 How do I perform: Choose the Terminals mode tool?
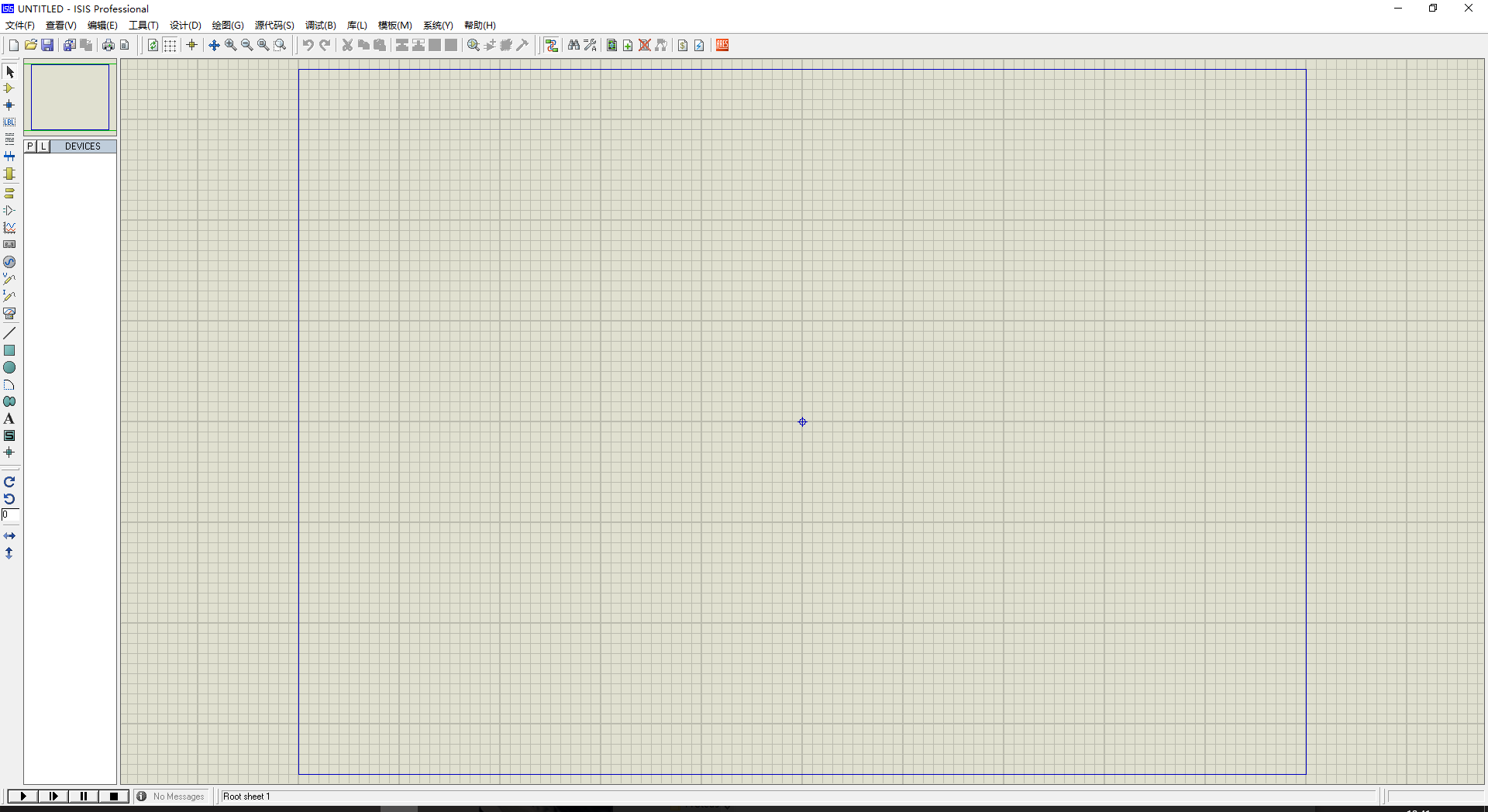tap(9, 193)
